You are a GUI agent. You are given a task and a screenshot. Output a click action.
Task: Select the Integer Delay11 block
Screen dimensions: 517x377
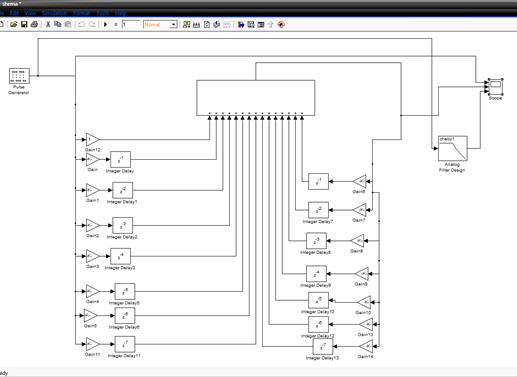click(x=125, y=344)
